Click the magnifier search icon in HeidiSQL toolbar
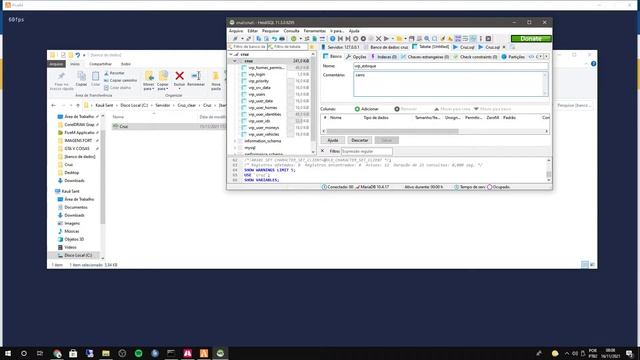This screenshot has width=640, height=360. click(x=427, y=38)
